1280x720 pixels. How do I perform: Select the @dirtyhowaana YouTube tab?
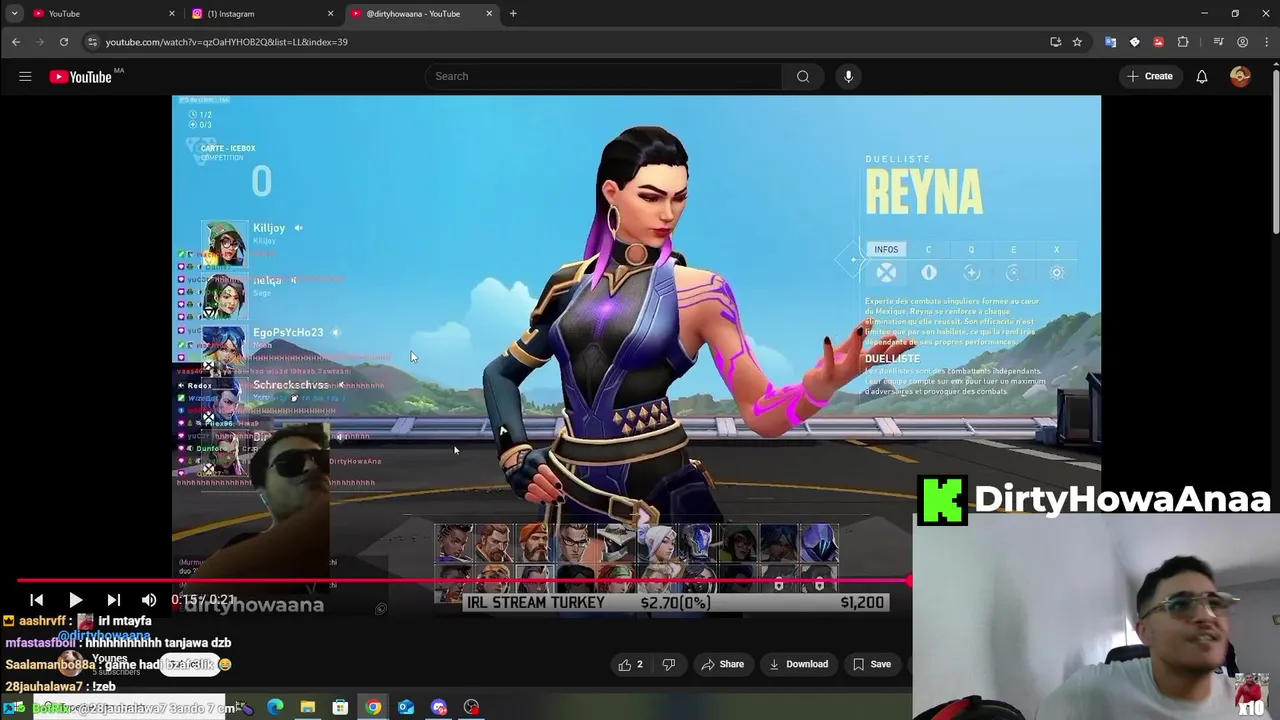[x=420, y=14]
